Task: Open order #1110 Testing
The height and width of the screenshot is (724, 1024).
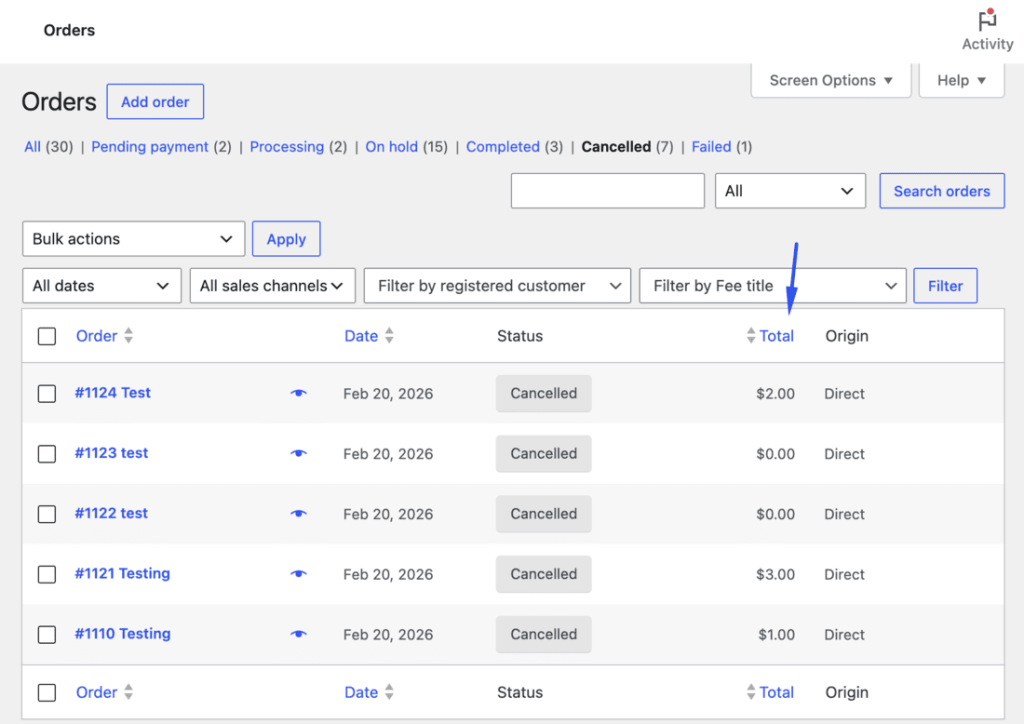Action: pos(122,634)
